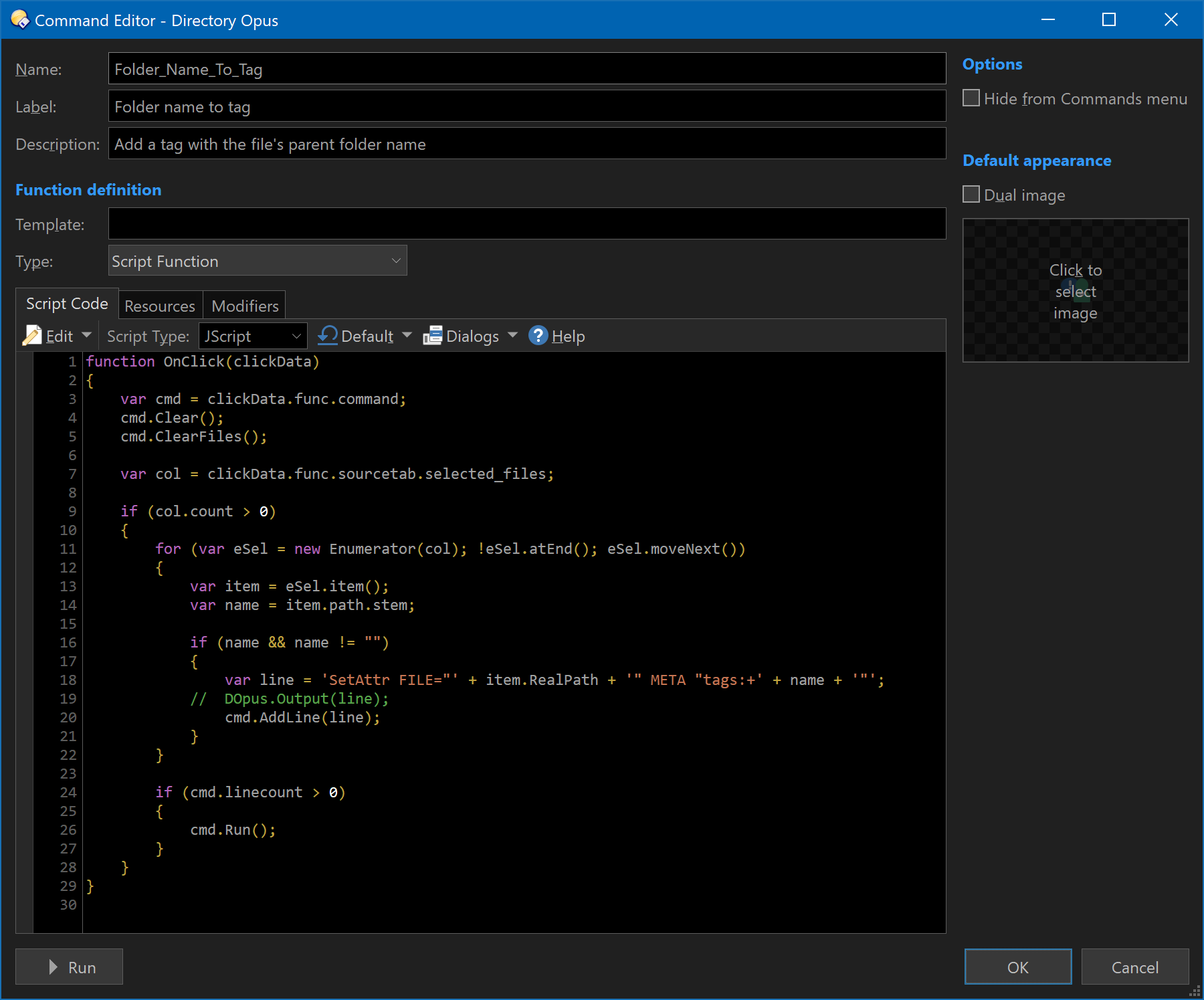The image size is (1204, 1000).
Task: Click the OK button
Action: pos(1018,967)
